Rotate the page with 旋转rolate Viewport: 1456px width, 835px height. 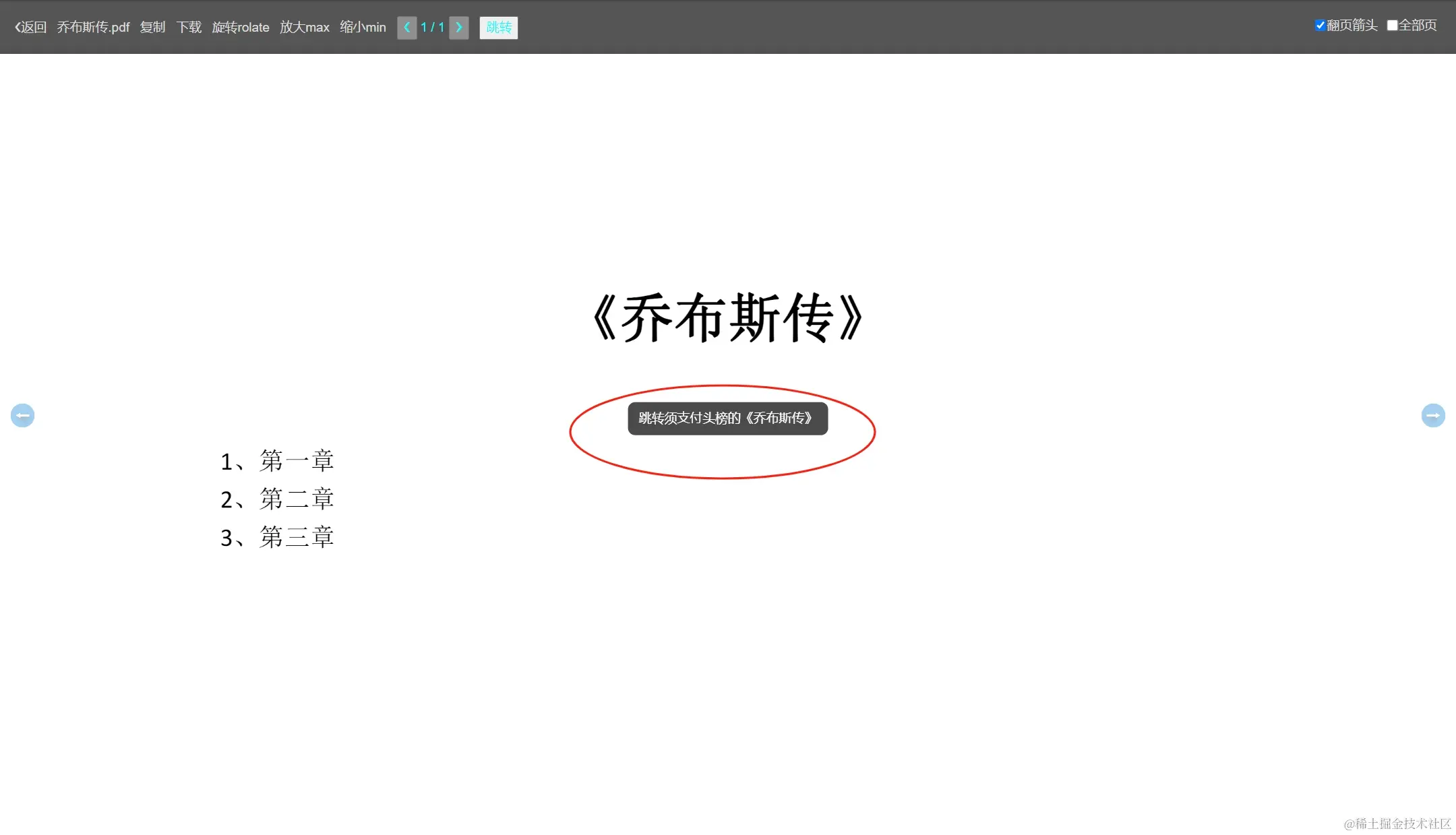pyautogui.click(x=241, y=28)
